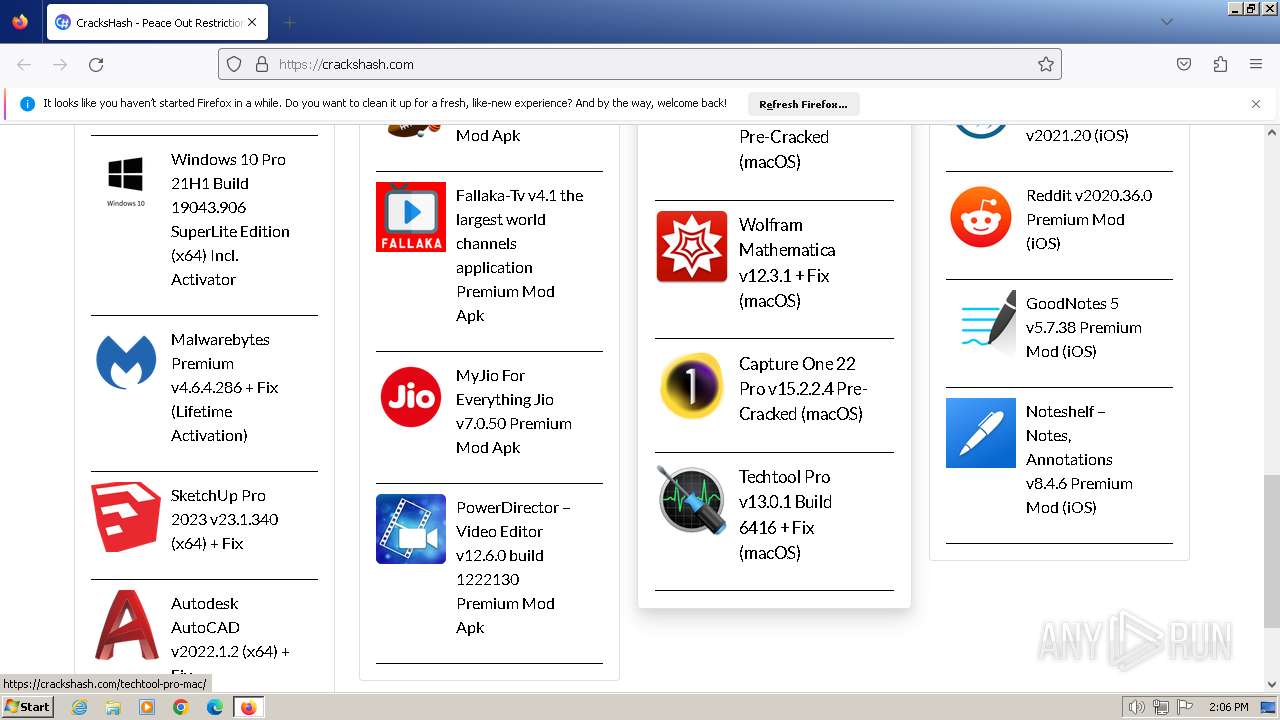Open the Action Center flag icon

[x=1184, y=707]
